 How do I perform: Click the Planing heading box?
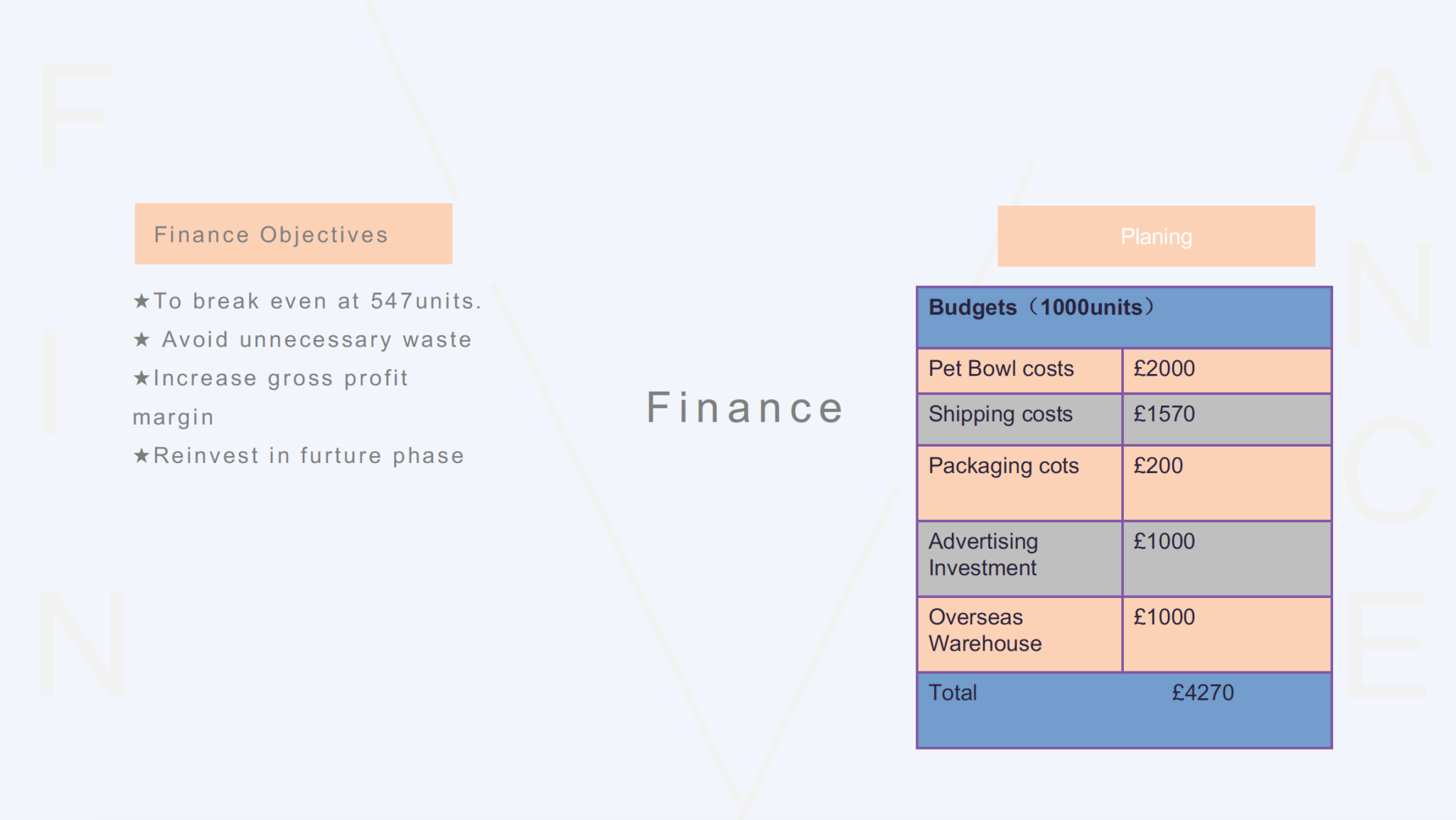point(1156,236)
